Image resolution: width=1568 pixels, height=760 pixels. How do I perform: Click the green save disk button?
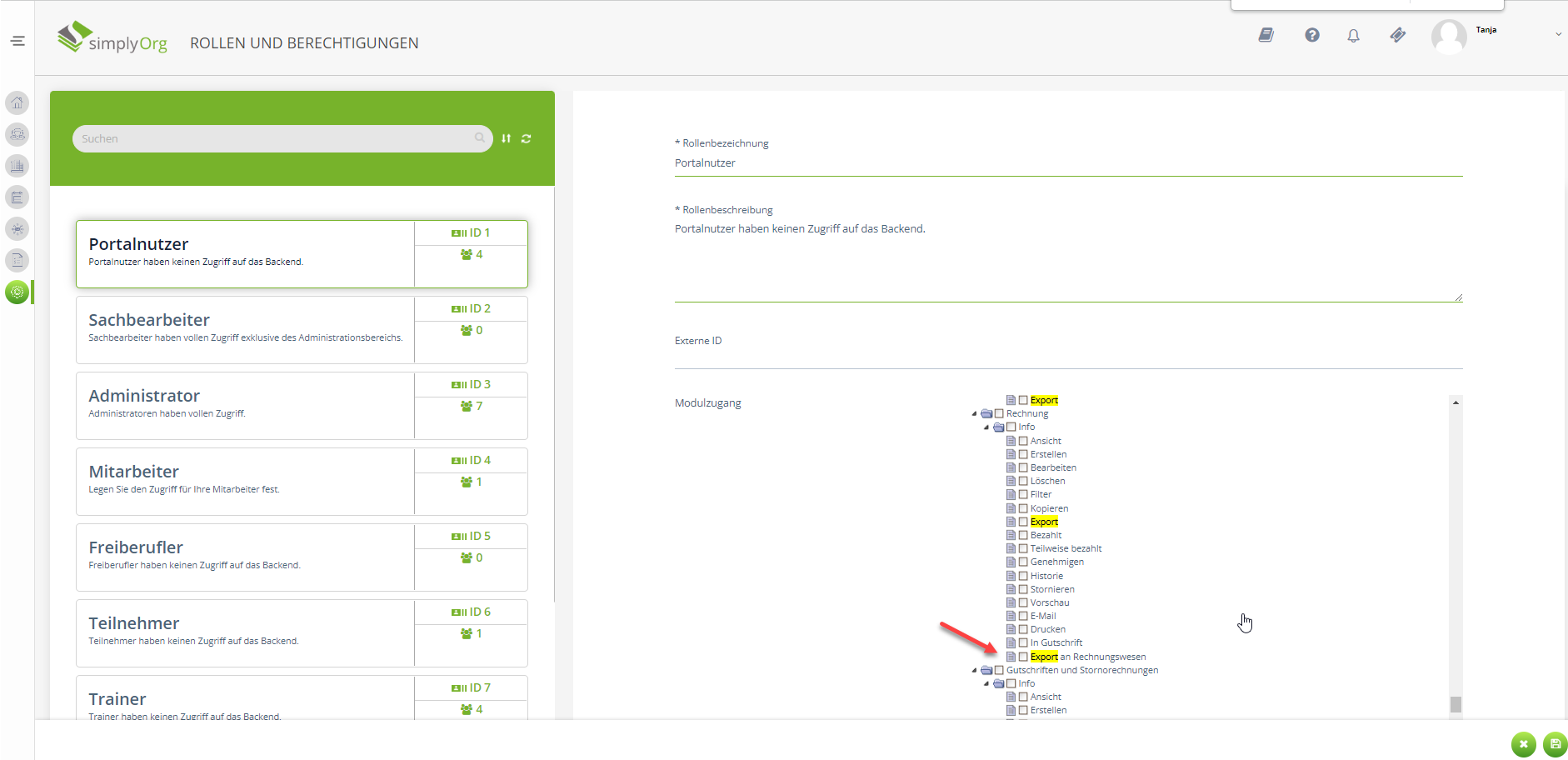click(x=1555, y=744)
